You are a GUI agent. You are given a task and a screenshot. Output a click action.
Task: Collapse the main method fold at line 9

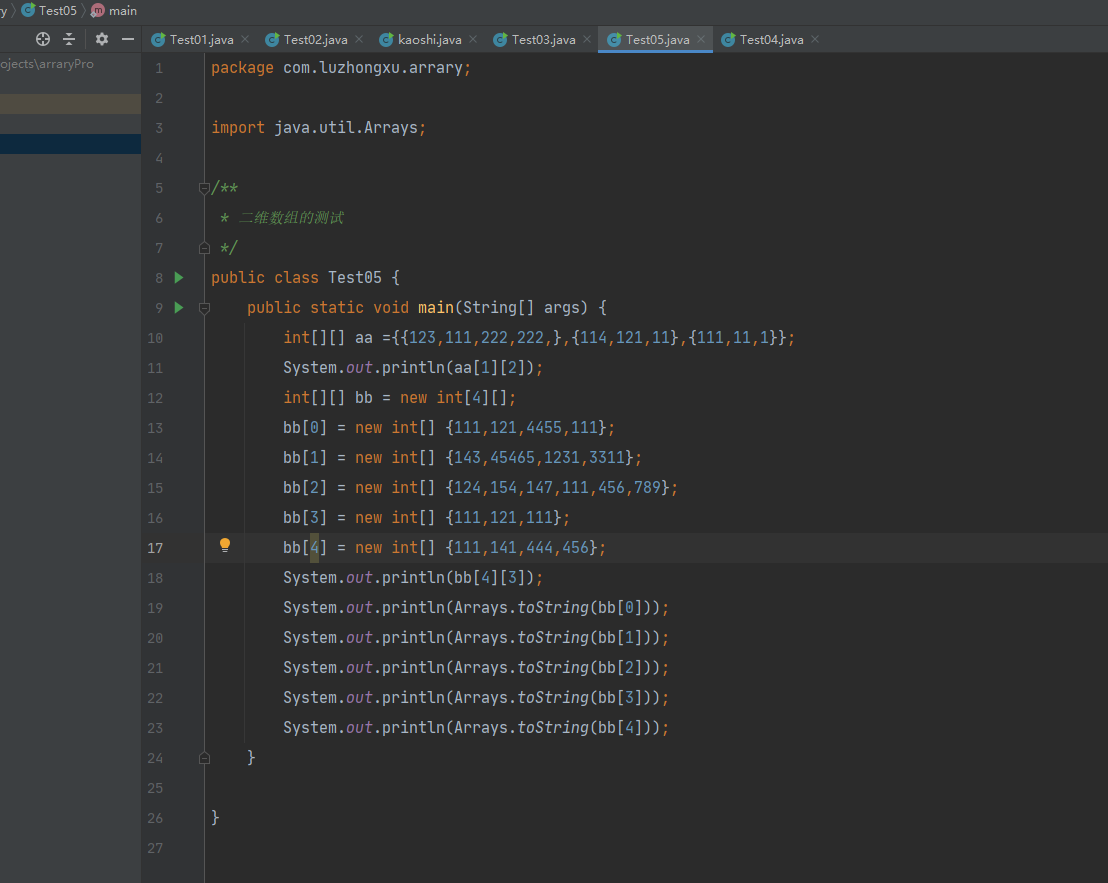coord(204,308)
